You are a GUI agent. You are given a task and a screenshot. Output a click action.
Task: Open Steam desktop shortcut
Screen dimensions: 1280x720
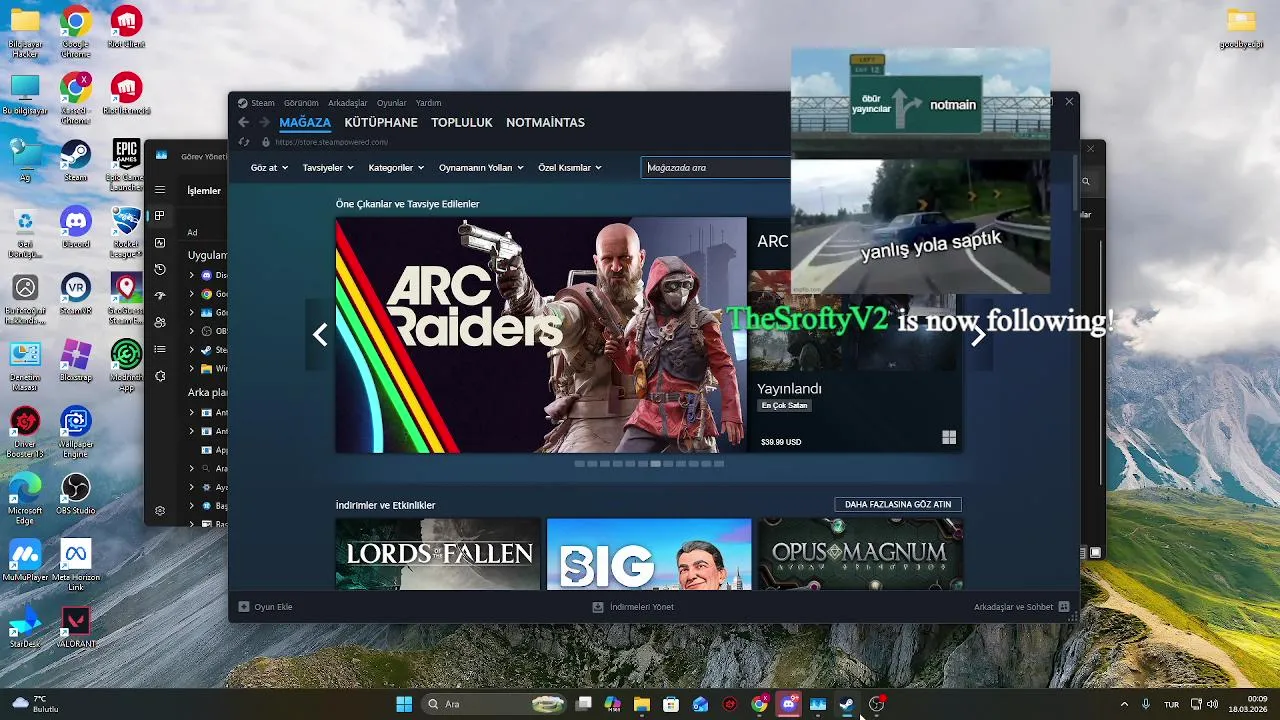pyautogui.click(x=75, y=160)
